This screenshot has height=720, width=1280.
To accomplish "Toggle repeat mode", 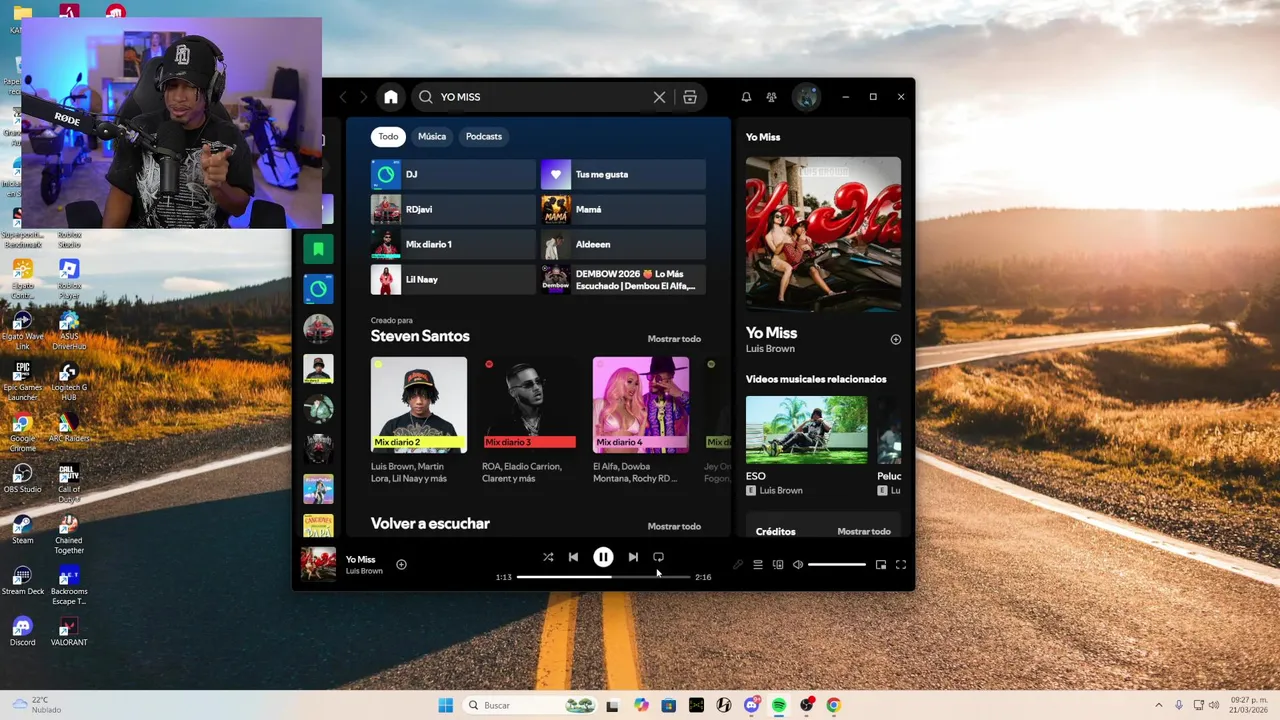I will click(x=658, y=557).
